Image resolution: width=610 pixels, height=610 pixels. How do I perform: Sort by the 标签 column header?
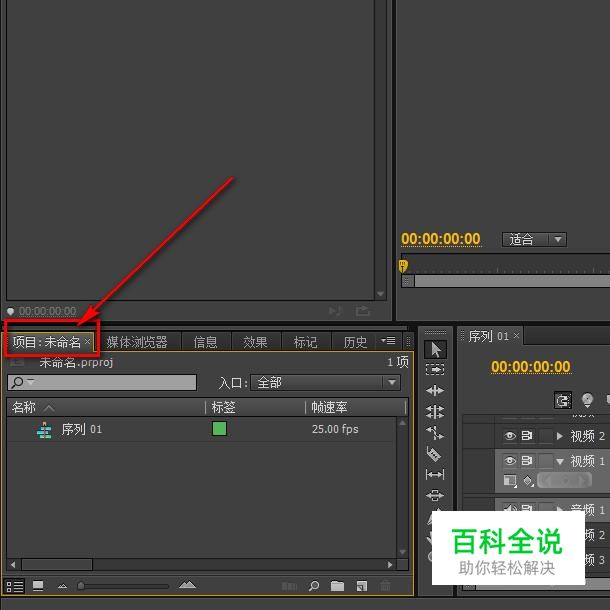coord(223,407)
